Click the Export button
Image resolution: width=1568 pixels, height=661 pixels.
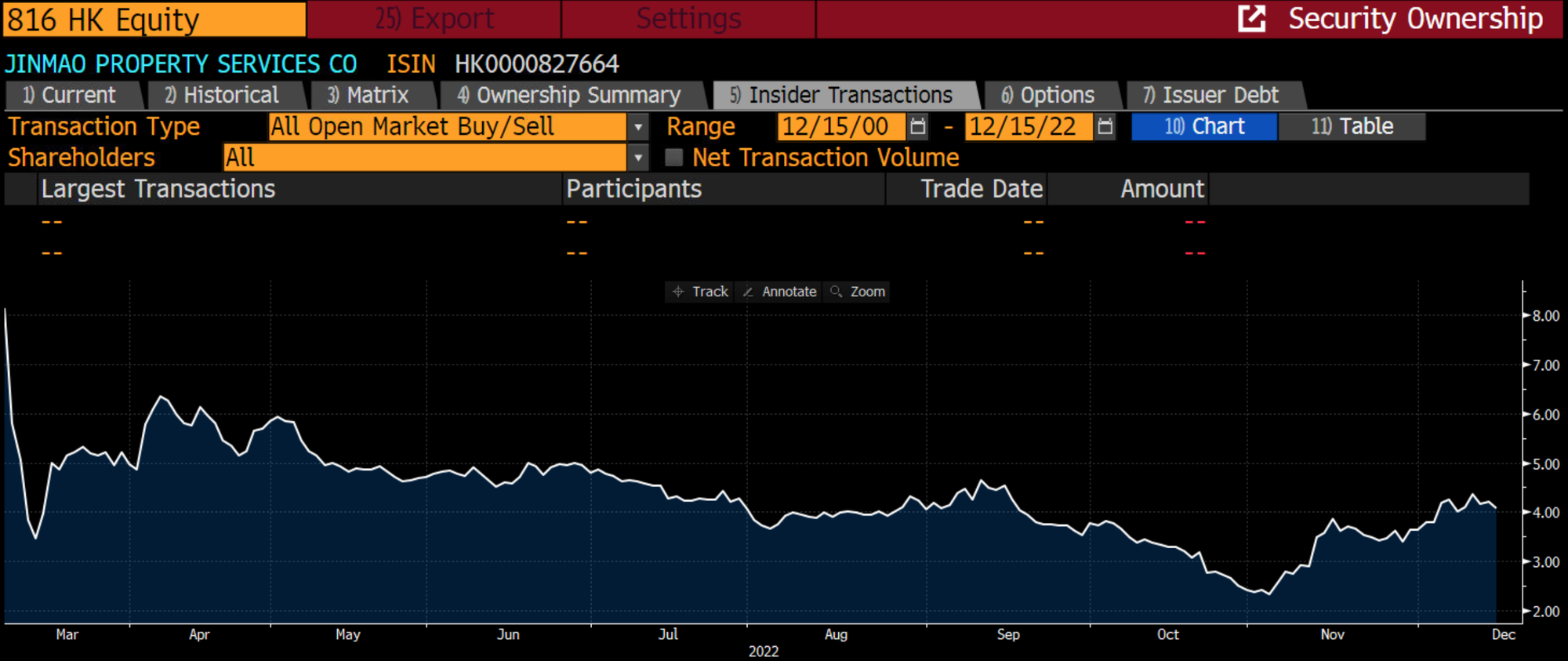(x=434, y=19)
